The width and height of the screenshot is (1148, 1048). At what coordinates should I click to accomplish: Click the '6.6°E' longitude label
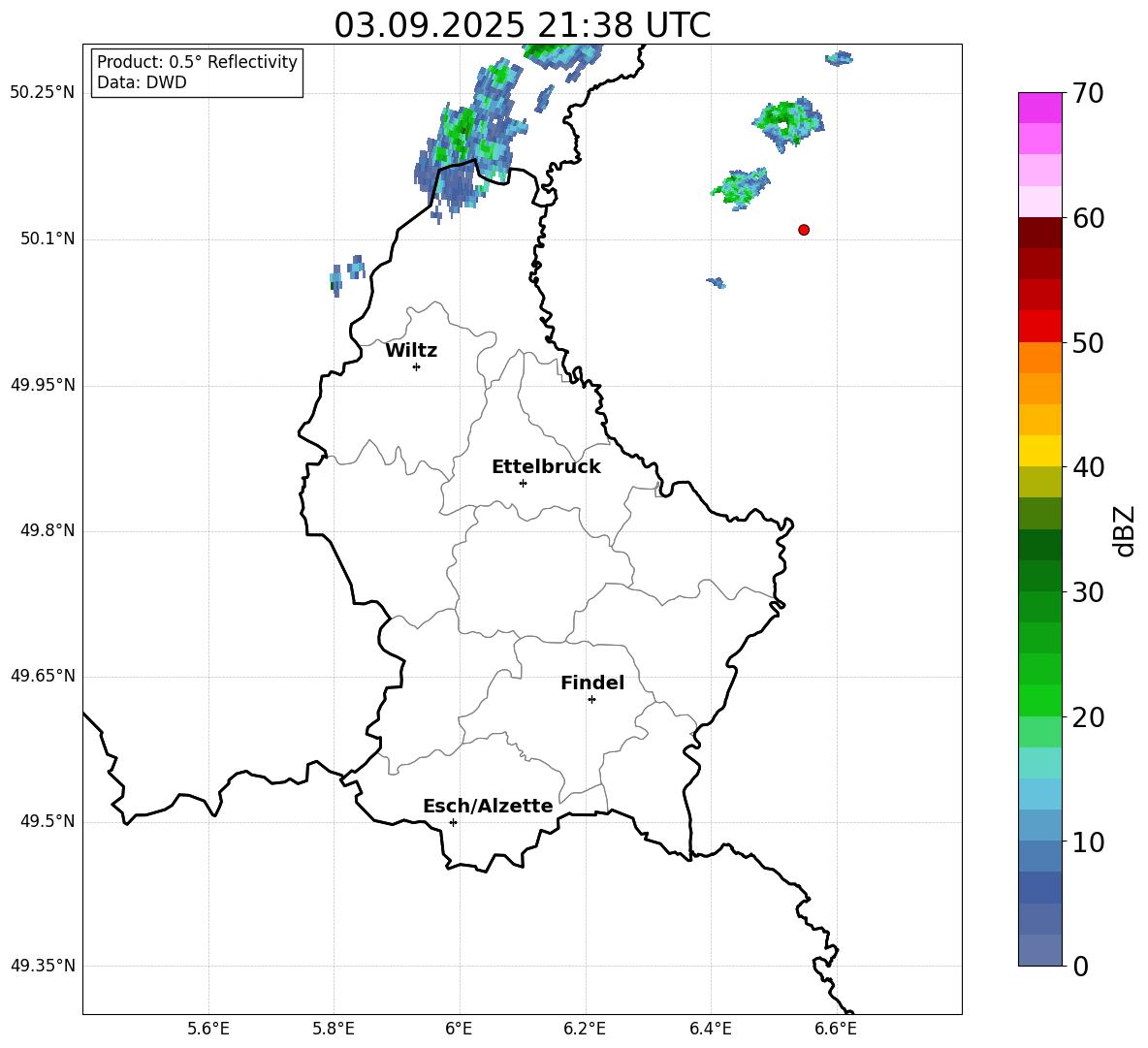(836, 1029)
